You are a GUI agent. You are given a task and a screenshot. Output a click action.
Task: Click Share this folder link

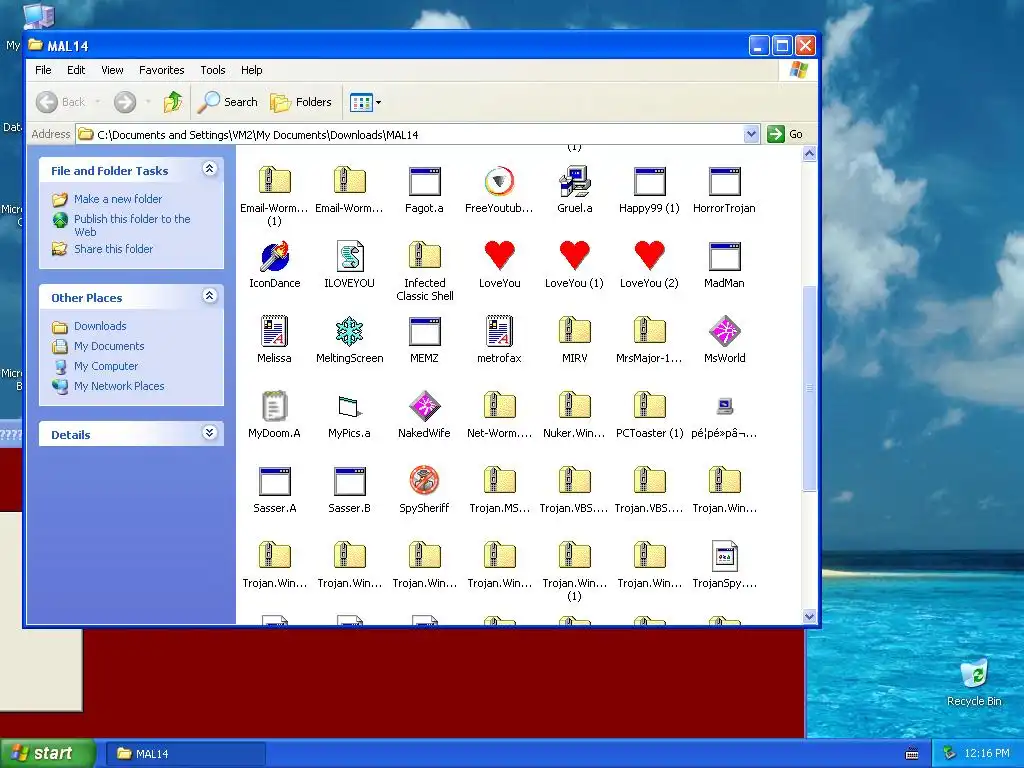(114, 249)
